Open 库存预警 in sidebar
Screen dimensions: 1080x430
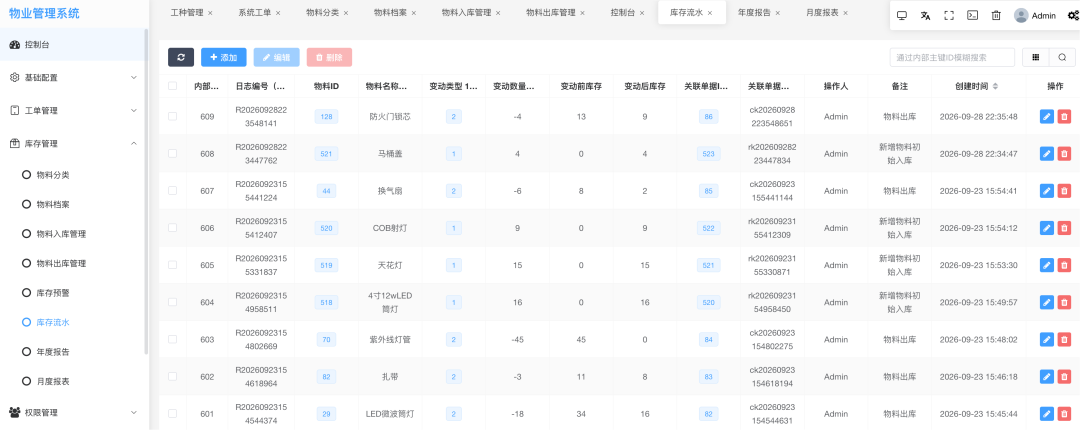click(53, 293)
